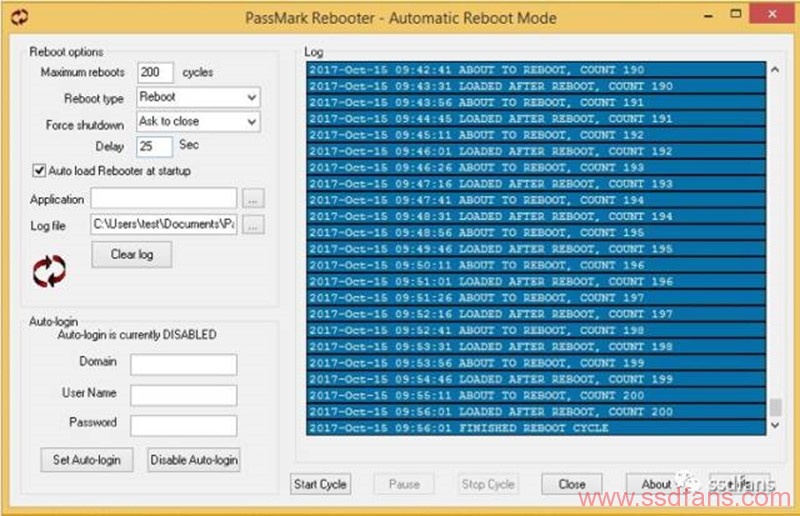Screen dimensions: 800x516
Task: Select log row FINISHED REBOOT CYCLE
Action: [x=536, y=428]
